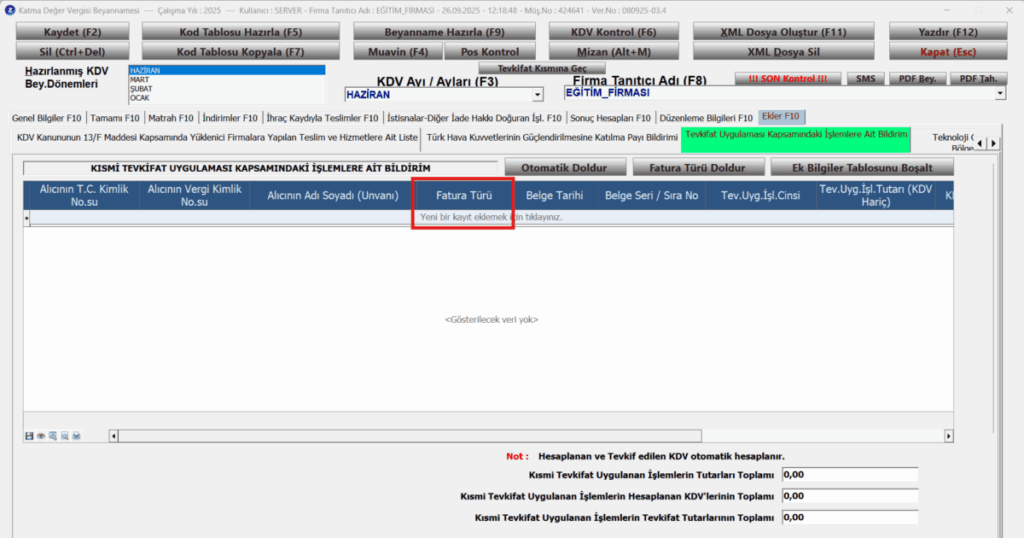This screenshot has width=1024, height=538.
Task: Click Alıcının Adı Soyadı (Unvanı) column header
Action: (332, 195)
